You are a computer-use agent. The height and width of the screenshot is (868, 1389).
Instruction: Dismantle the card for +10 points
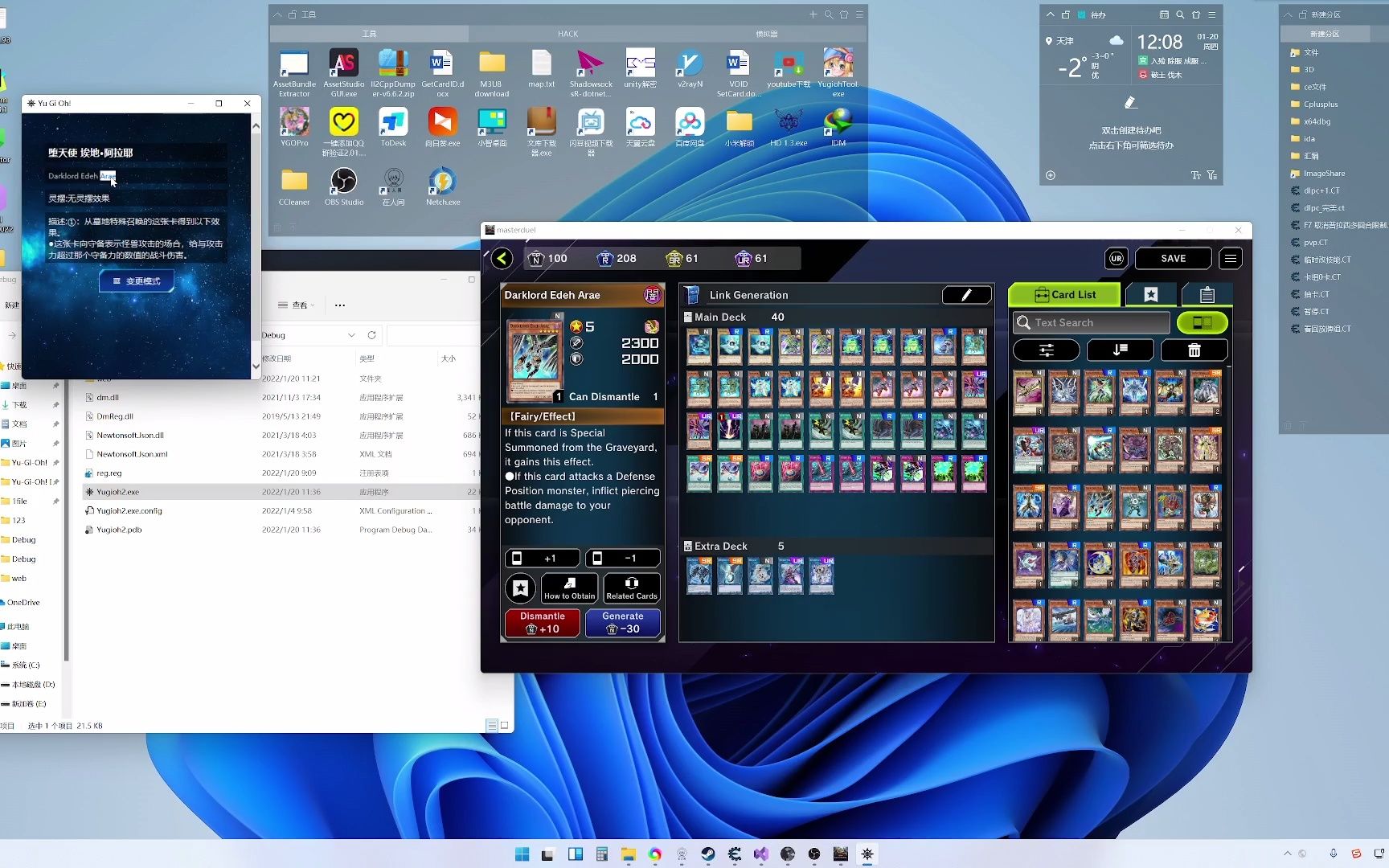click(x=543, y=623)
